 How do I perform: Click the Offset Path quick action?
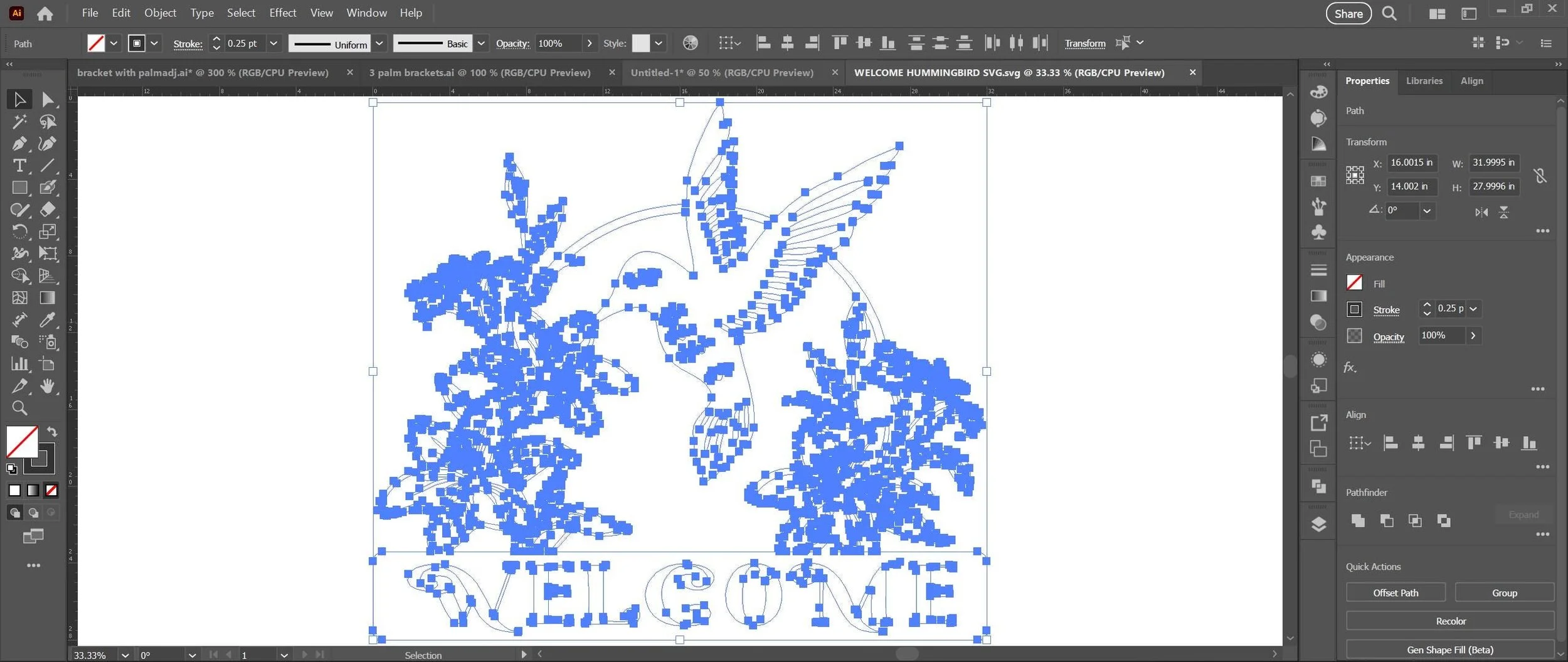click(x=1396, y=593)
